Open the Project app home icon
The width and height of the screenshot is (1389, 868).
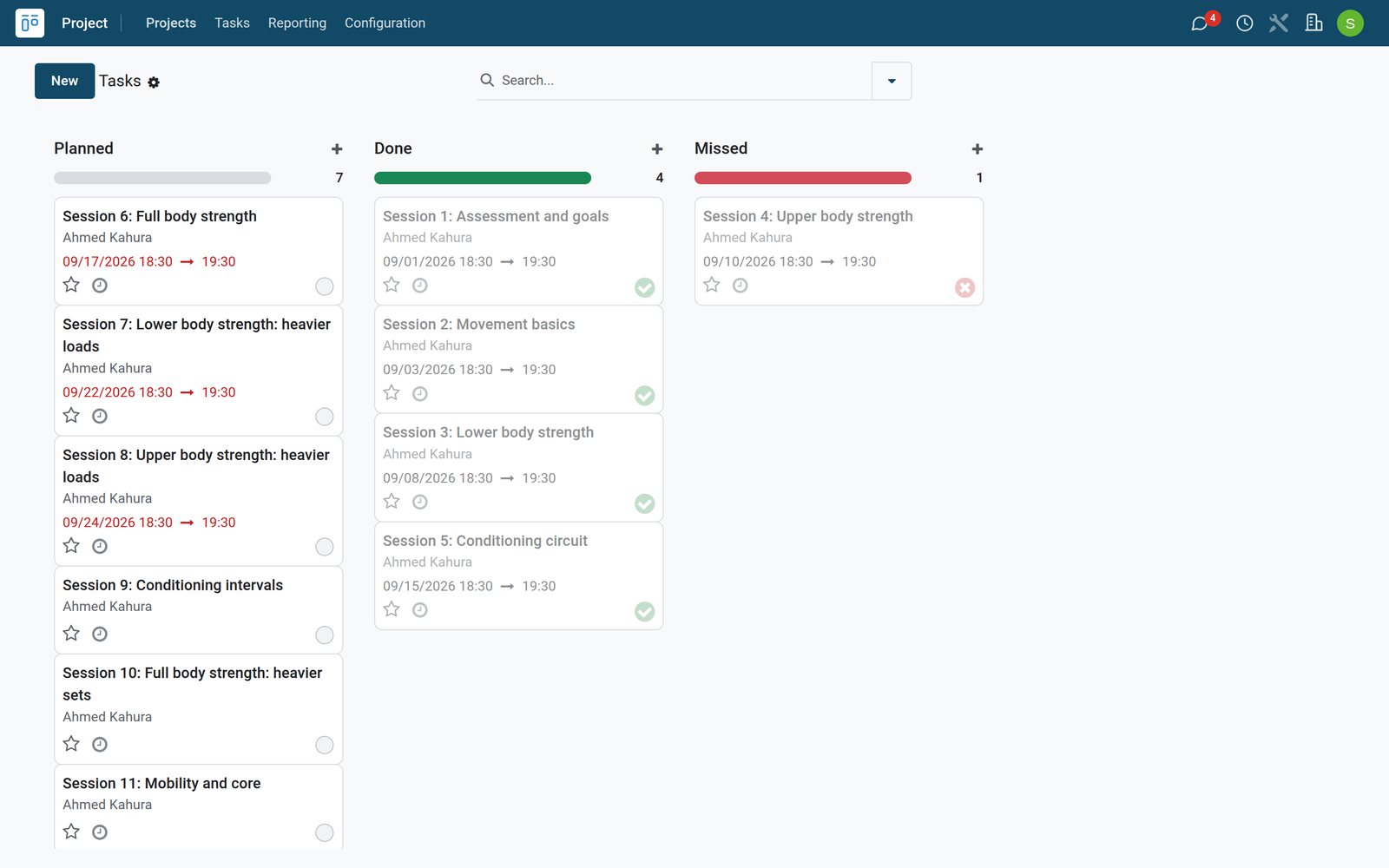click(30, 23)
